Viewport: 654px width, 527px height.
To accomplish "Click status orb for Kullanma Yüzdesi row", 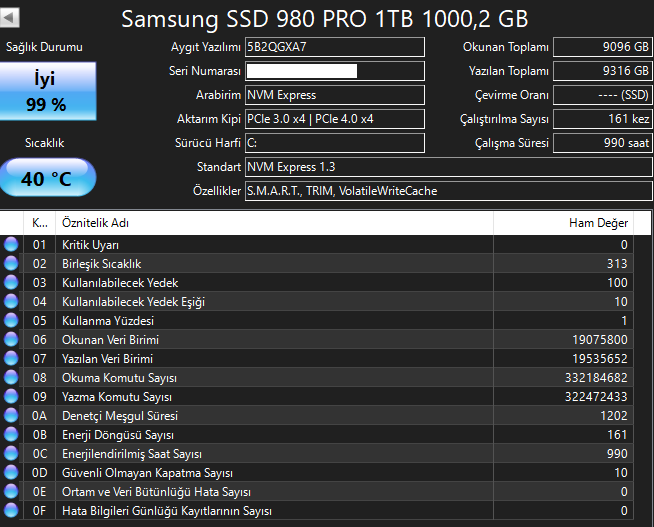I will point(11,321).
